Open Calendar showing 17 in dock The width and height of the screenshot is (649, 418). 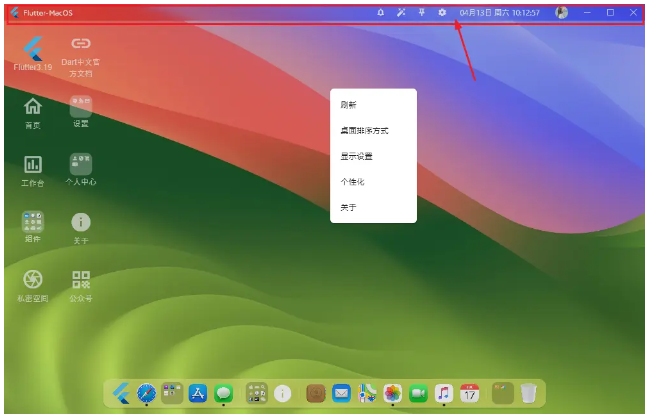[x=469, y=393]
